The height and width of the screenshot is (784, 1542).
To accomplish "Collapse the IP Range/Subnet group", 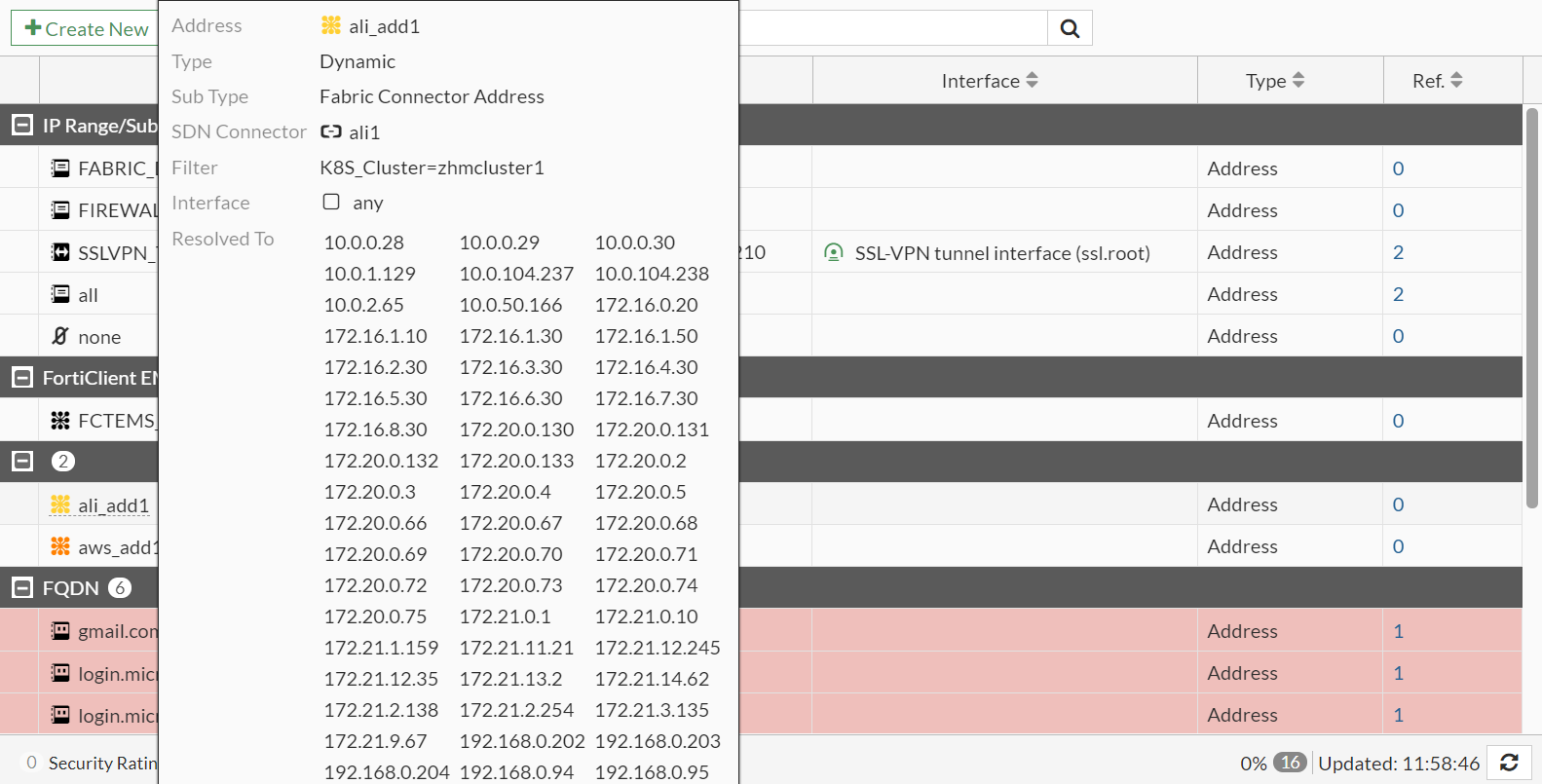I will [21, 125].
